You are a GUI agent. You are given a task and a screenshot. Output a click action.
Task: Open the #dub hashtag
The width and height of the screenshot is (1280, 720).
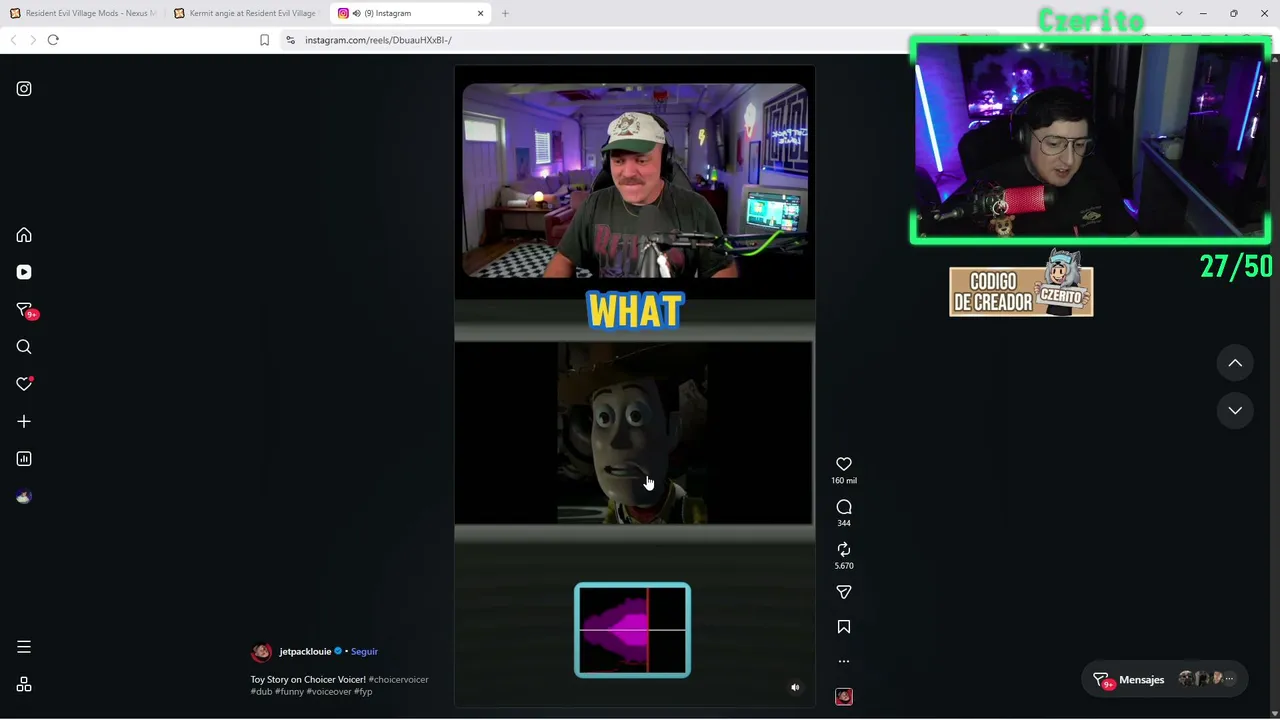click(261, 692)
